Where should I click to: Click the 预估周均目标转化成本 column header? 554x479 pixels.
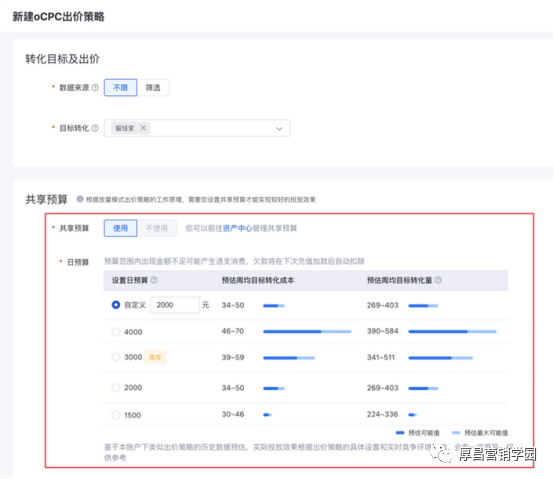tap(258, 280)
